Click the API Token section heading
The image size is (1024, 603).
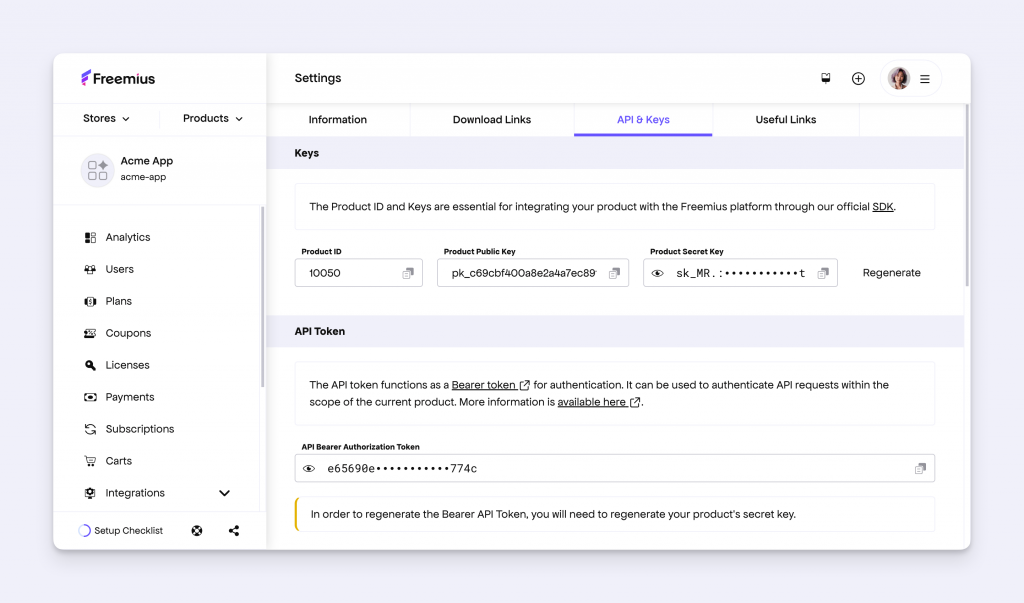tap(319, 331)
